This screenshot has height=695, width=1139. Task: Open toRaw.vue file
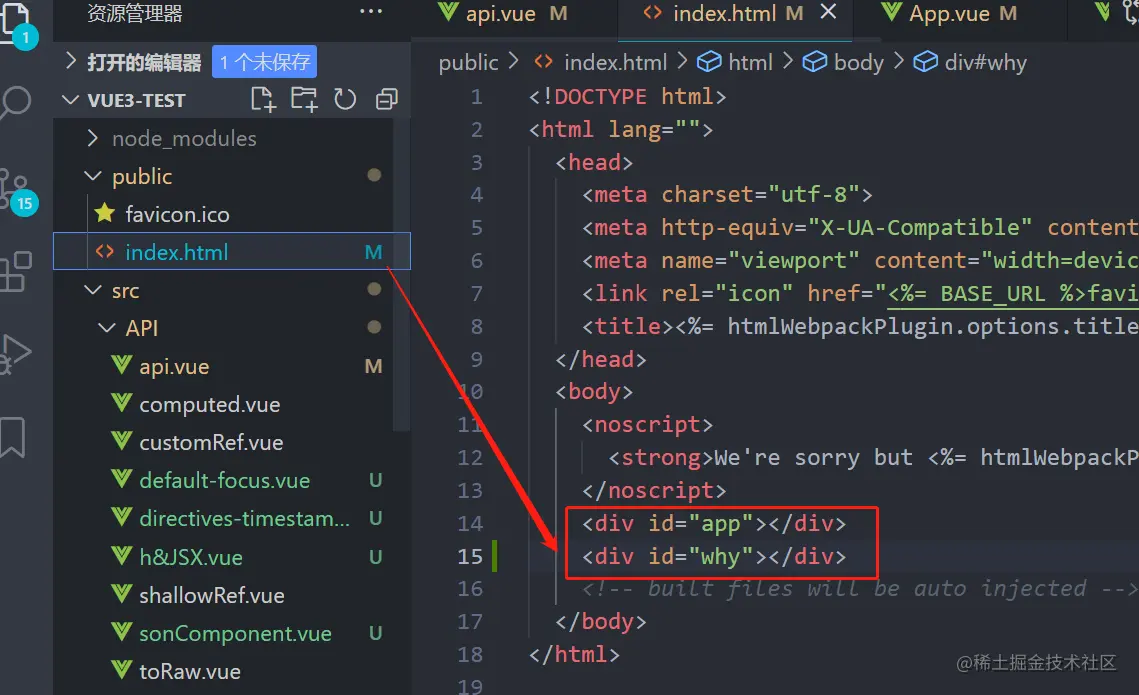coord(190,672)
